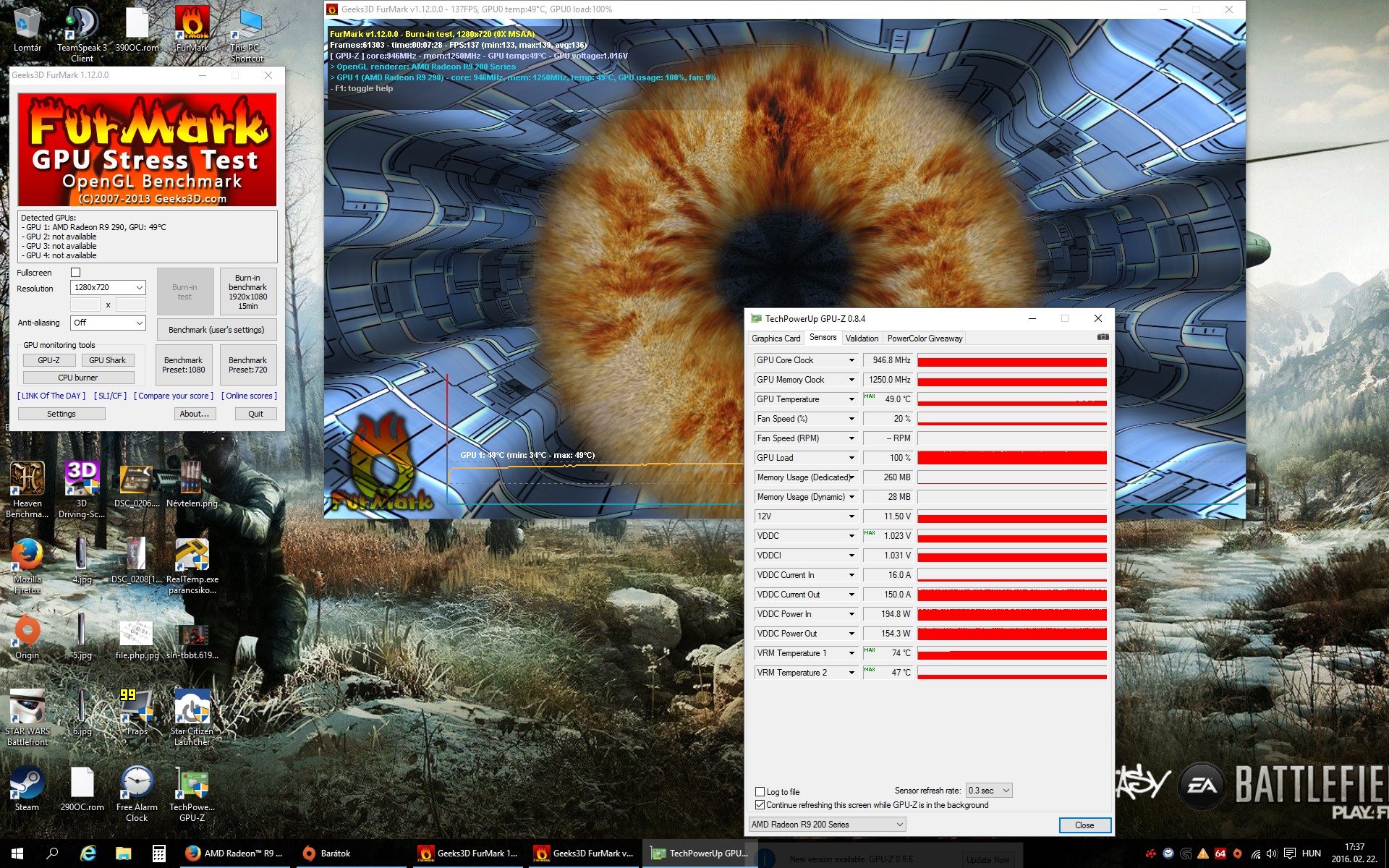
Task: Launch GPU-Z monitoring tool button
Action: (x=48, y=360)
